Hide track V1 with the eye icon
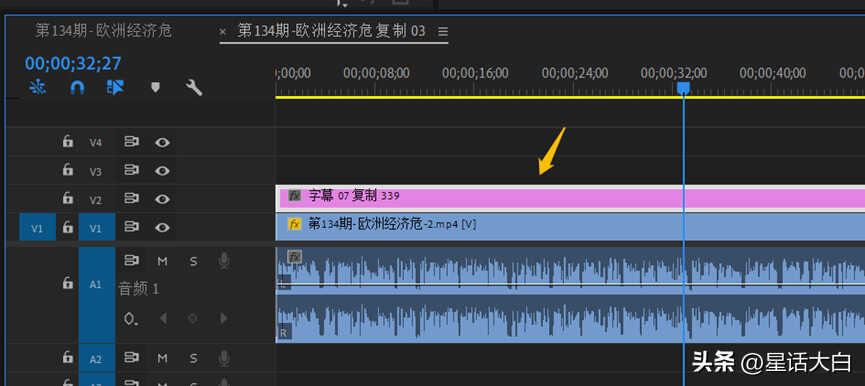This screenshot has height=386, width=865. click(x=162, y=227)
